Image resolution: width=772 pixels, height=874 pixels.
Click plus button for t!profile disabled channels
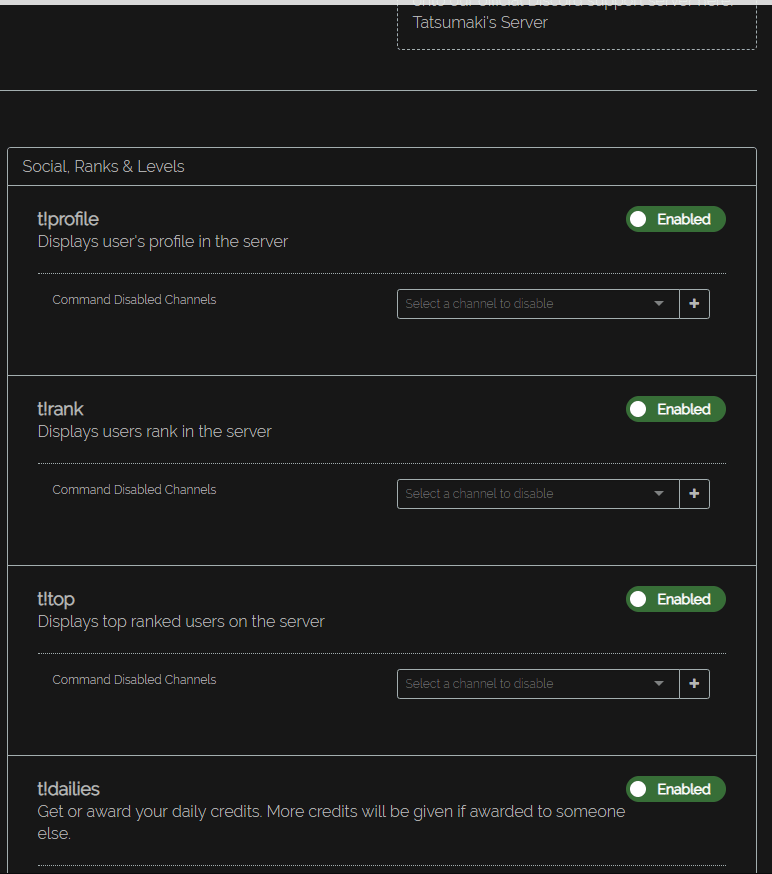point(694,304)
